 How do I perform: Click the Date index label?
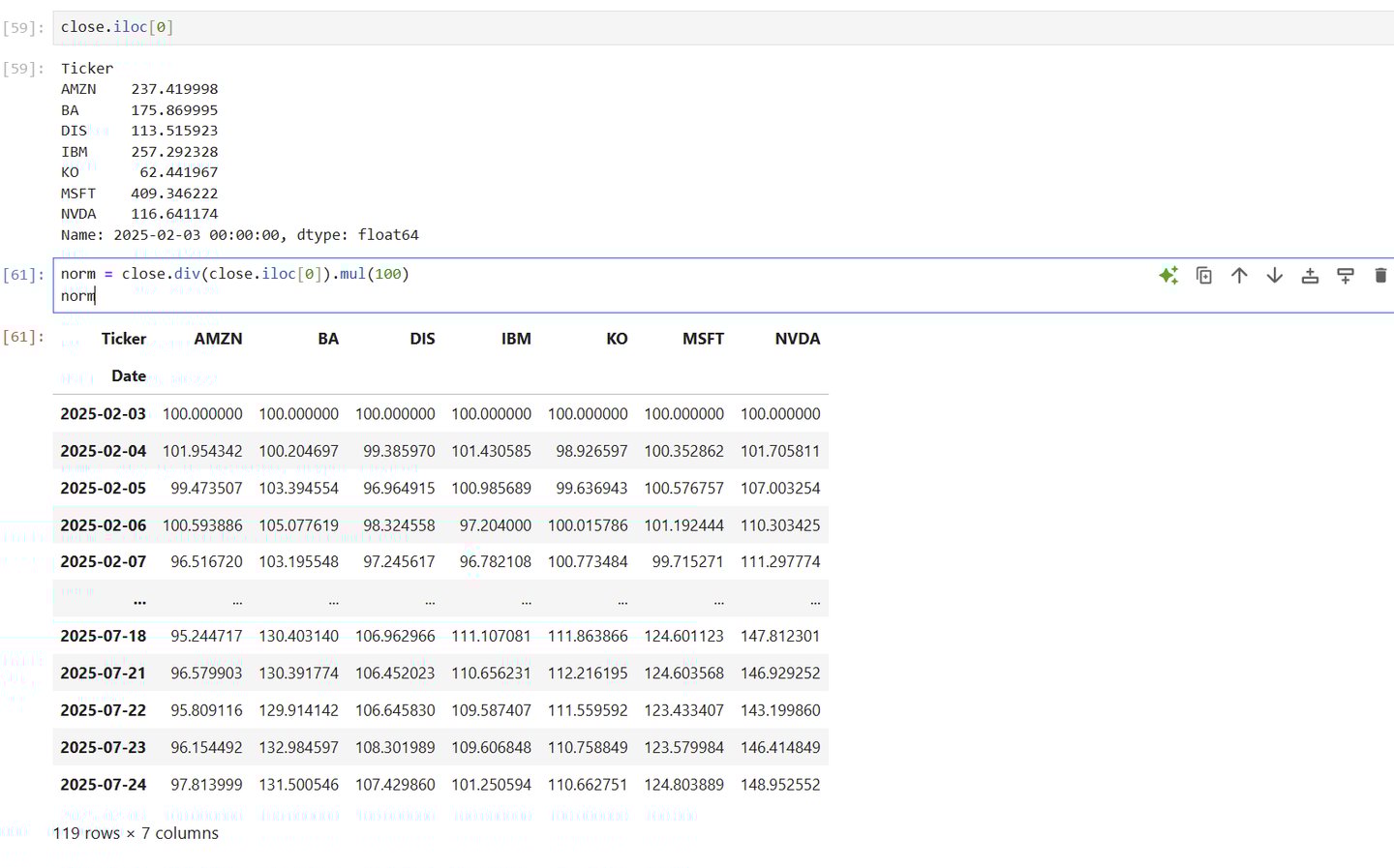129,376
